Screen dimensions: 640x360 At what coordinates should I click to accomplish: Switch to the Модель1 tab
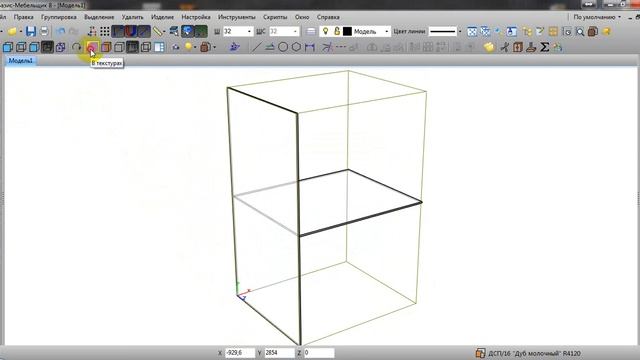(x=20, y=61)
